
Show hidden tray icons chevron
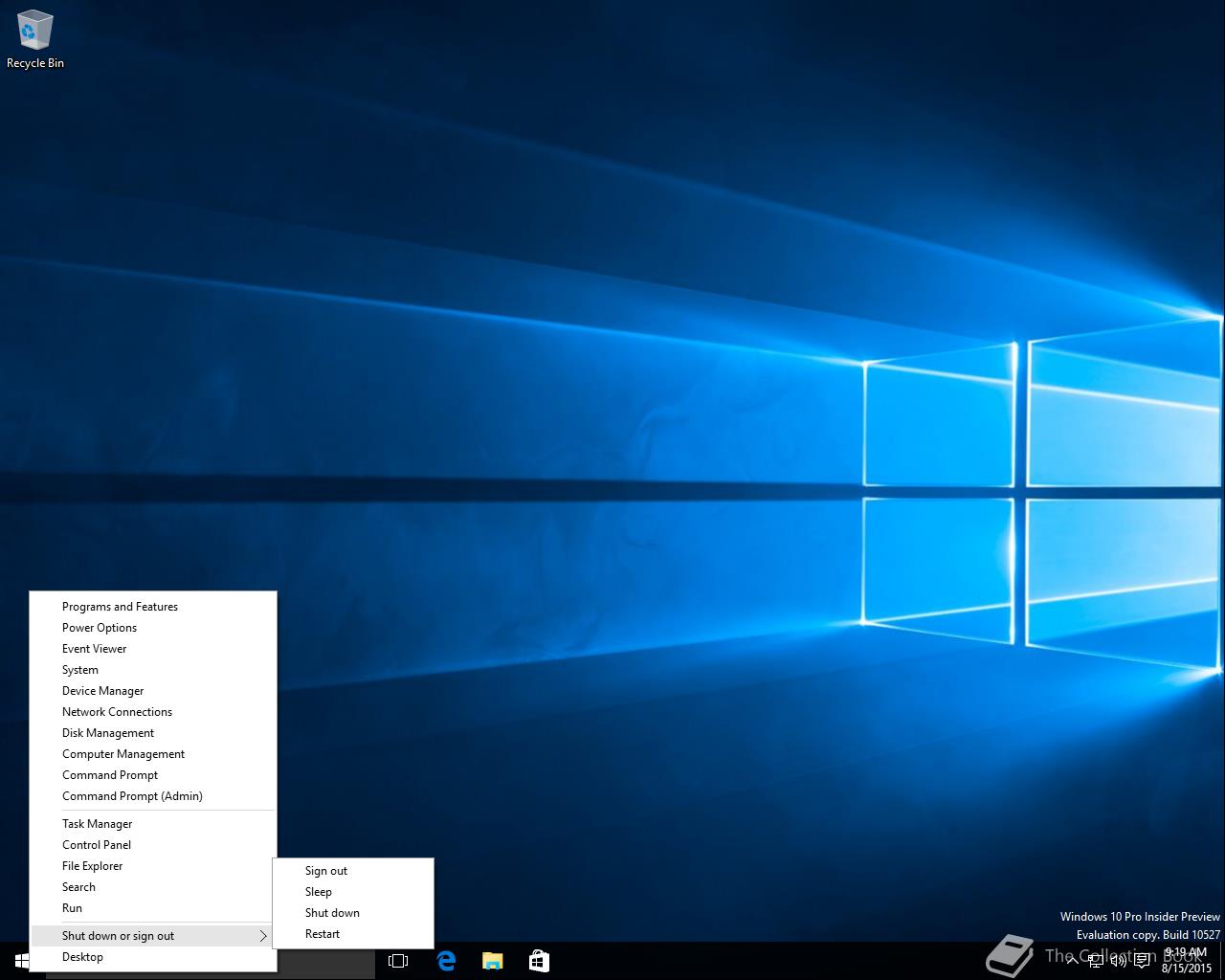1072,961
